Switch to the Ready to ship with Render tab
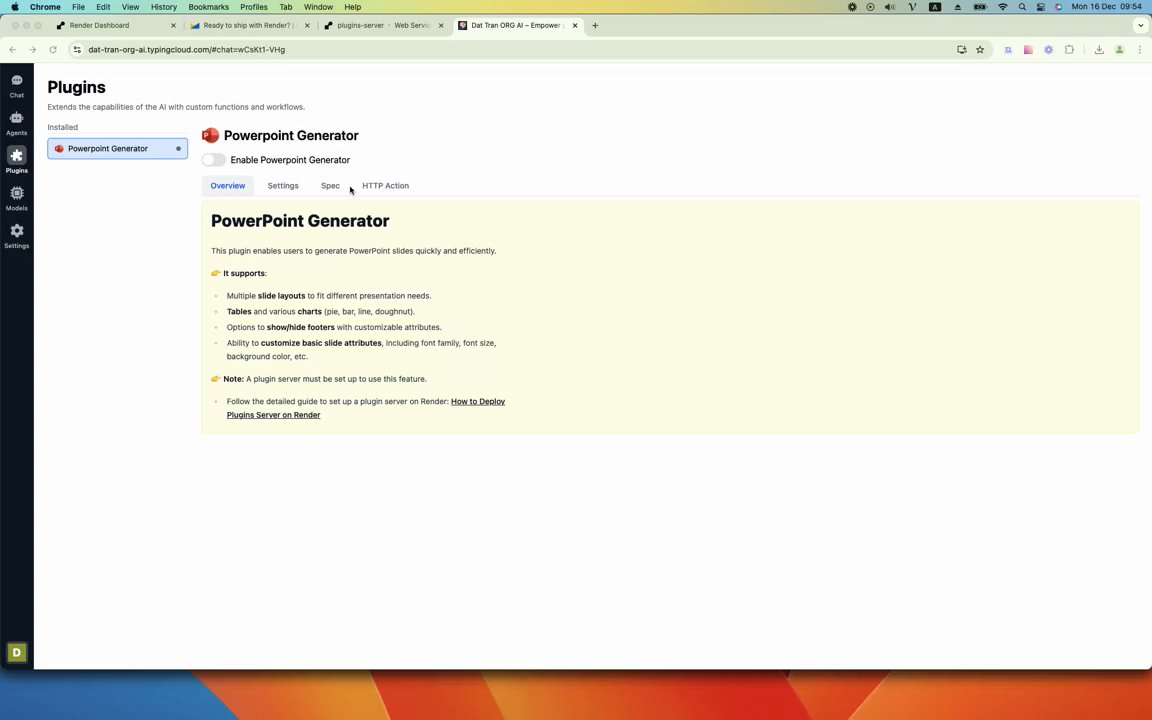The image size is (1152, 720). 248,25
